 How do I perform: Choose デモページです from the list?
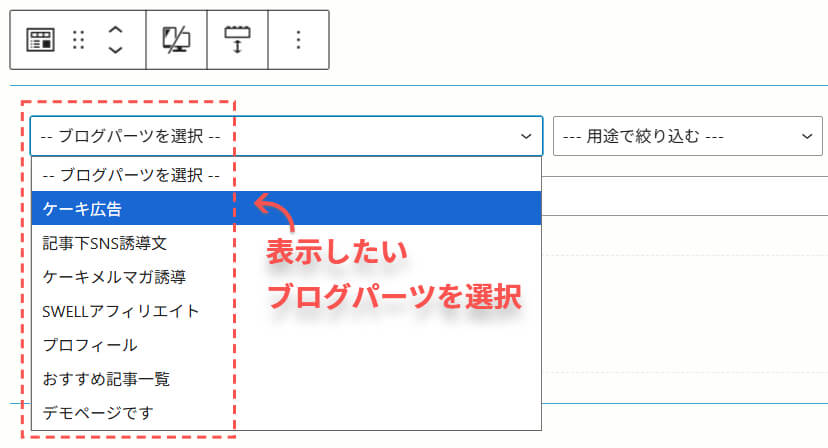(x=97, y=411)
